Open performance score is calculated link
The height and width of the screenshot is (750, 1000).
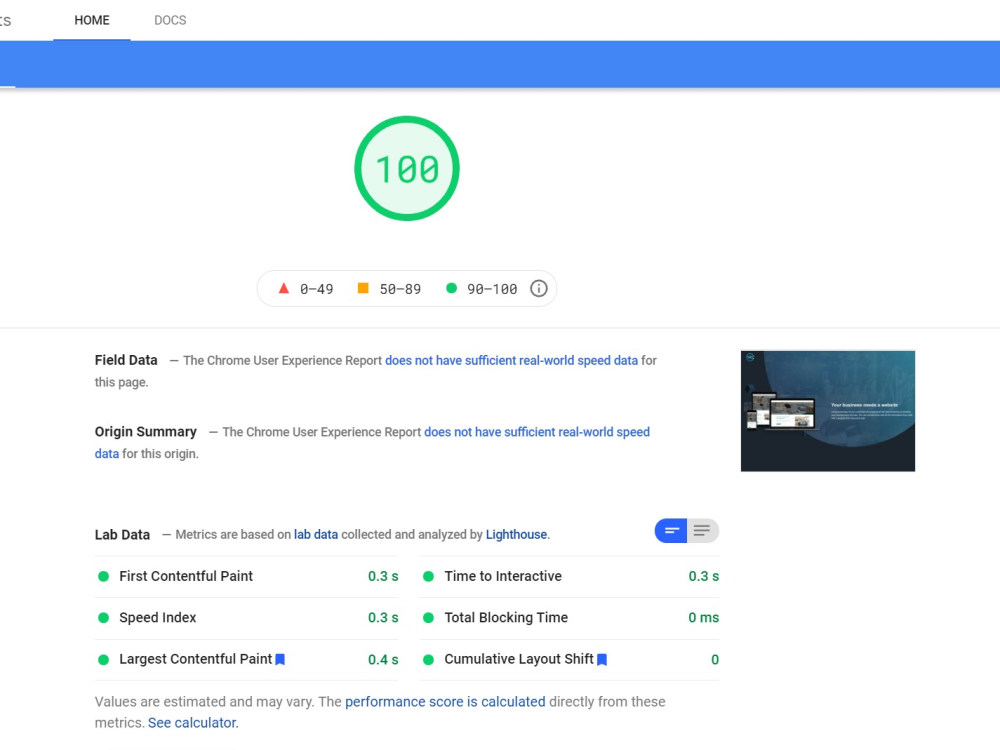(x=445, y=702)
